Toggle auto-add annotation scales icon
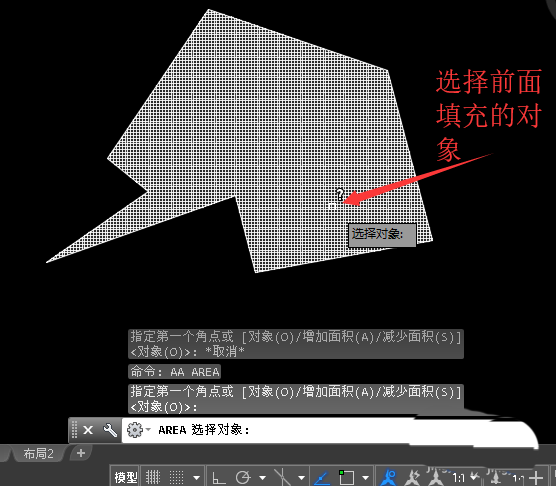 (412, 477)
